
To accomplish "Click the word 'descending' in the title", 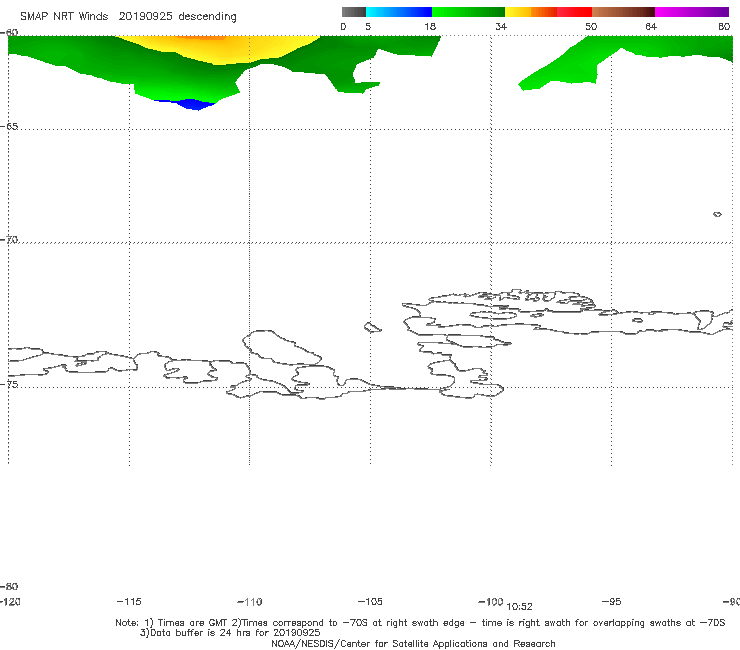I will (207, 17).
